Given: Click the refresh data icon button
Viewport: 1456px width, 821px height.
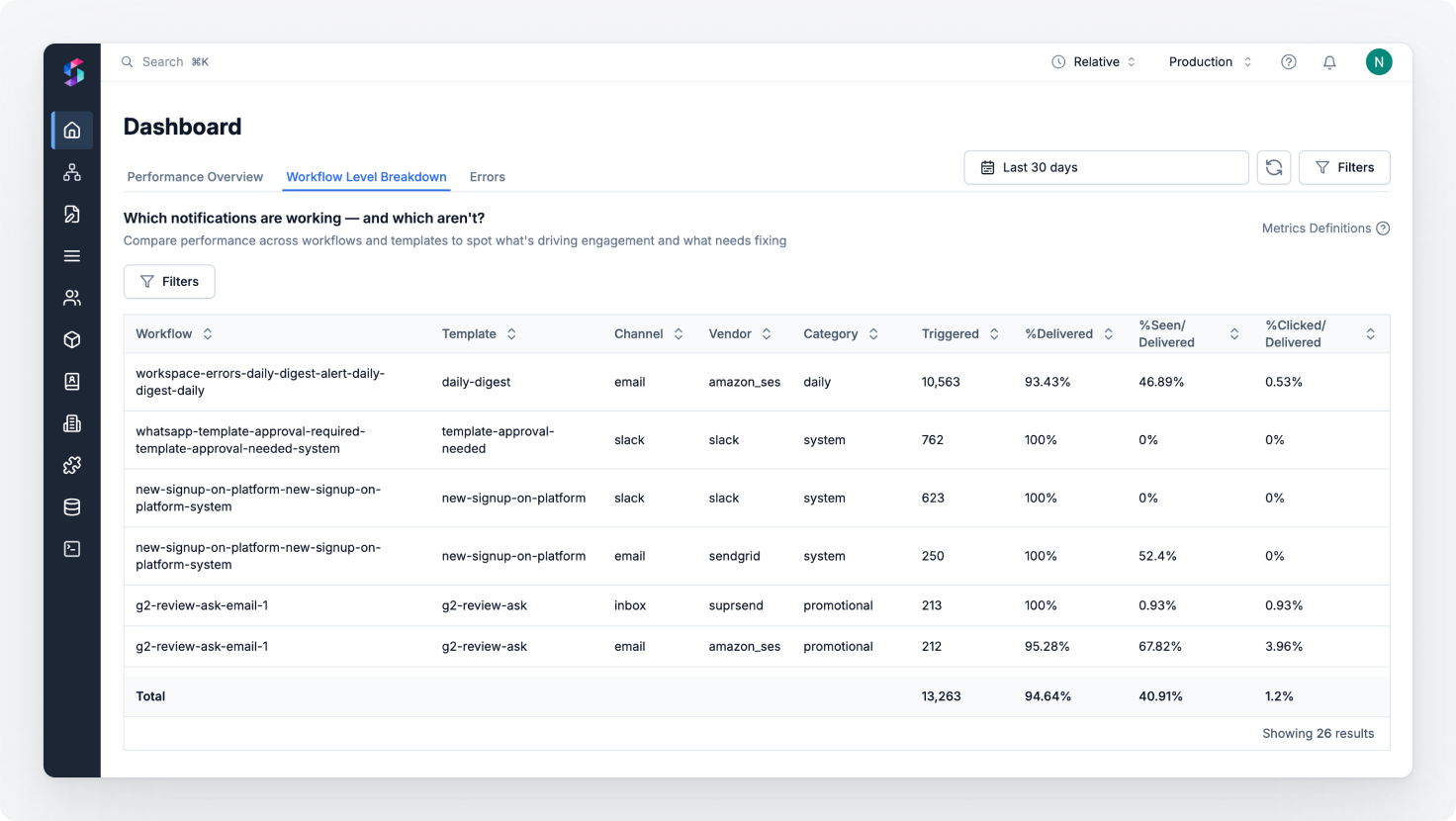Looking at the screenshot, I should 1274,167.
